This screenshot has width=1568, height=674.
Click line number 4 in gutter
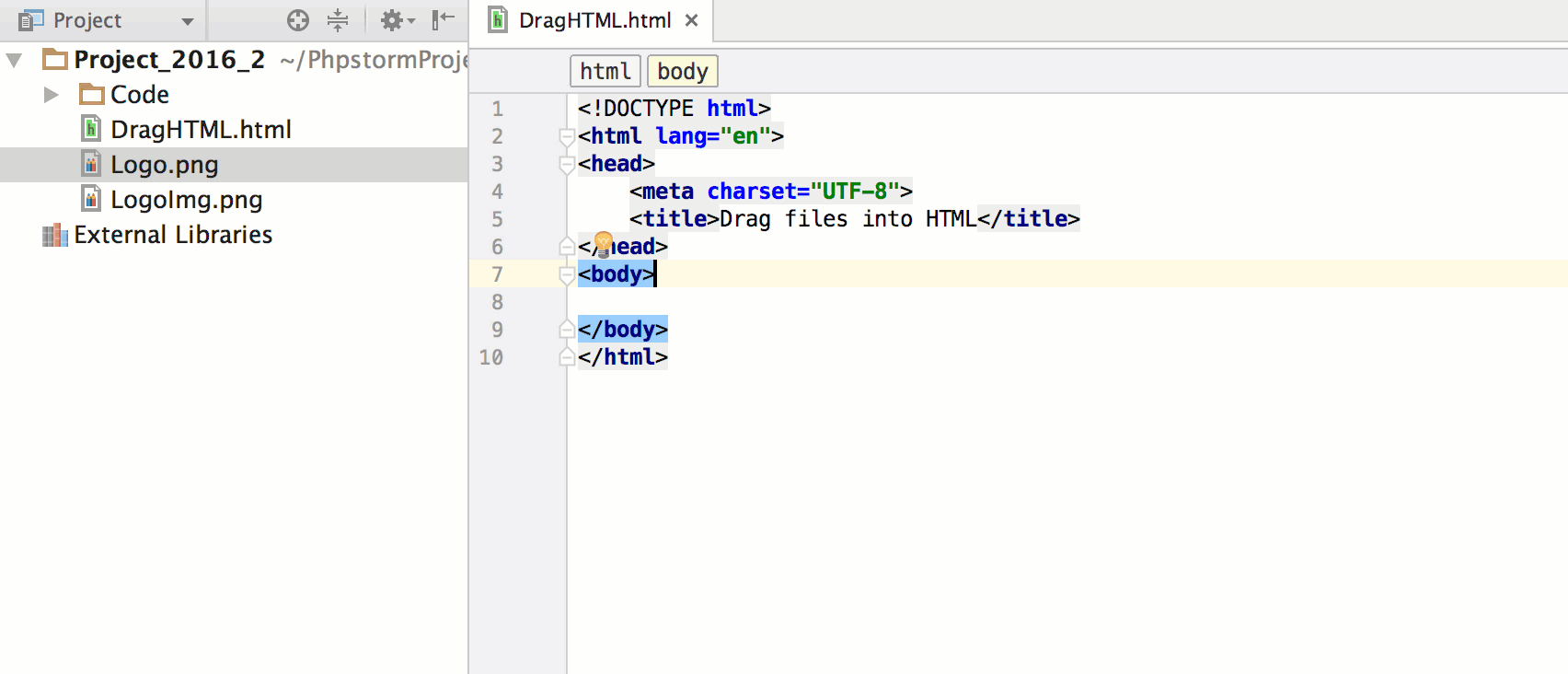pyautogui.click(x=498, y=192)
